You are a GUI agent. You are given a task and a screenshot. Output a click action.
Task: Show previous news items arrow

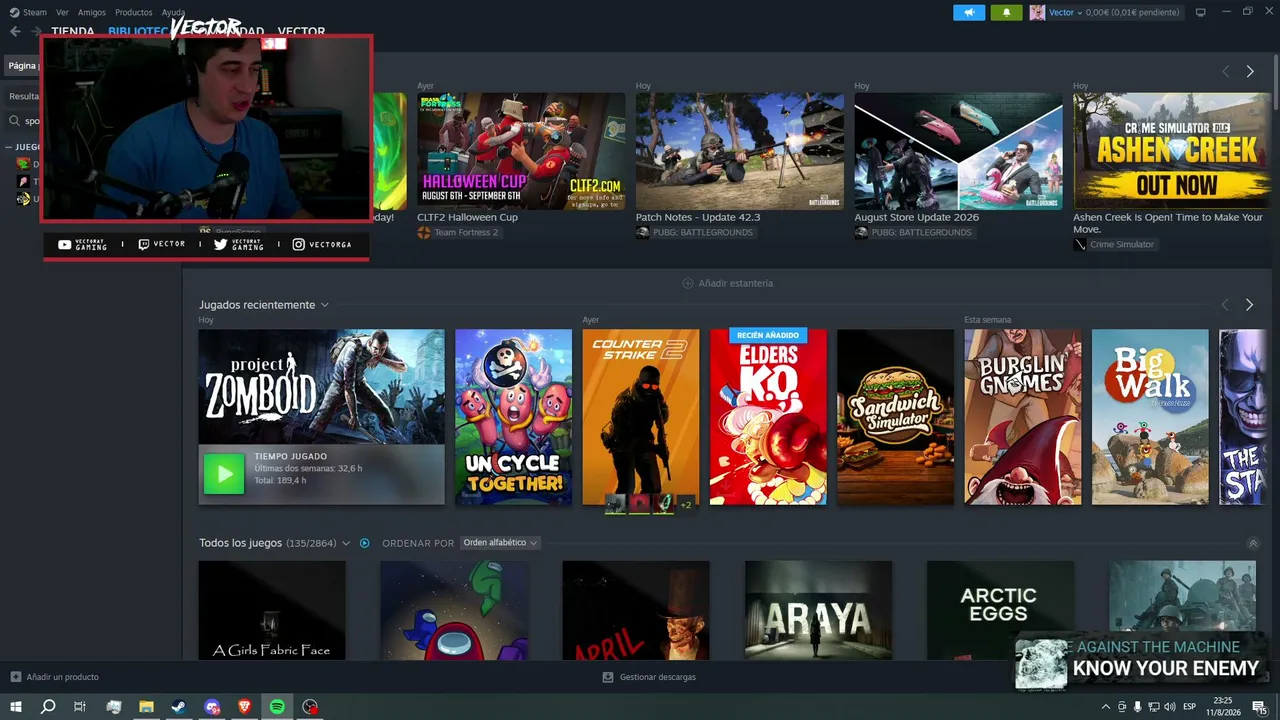1226,71
